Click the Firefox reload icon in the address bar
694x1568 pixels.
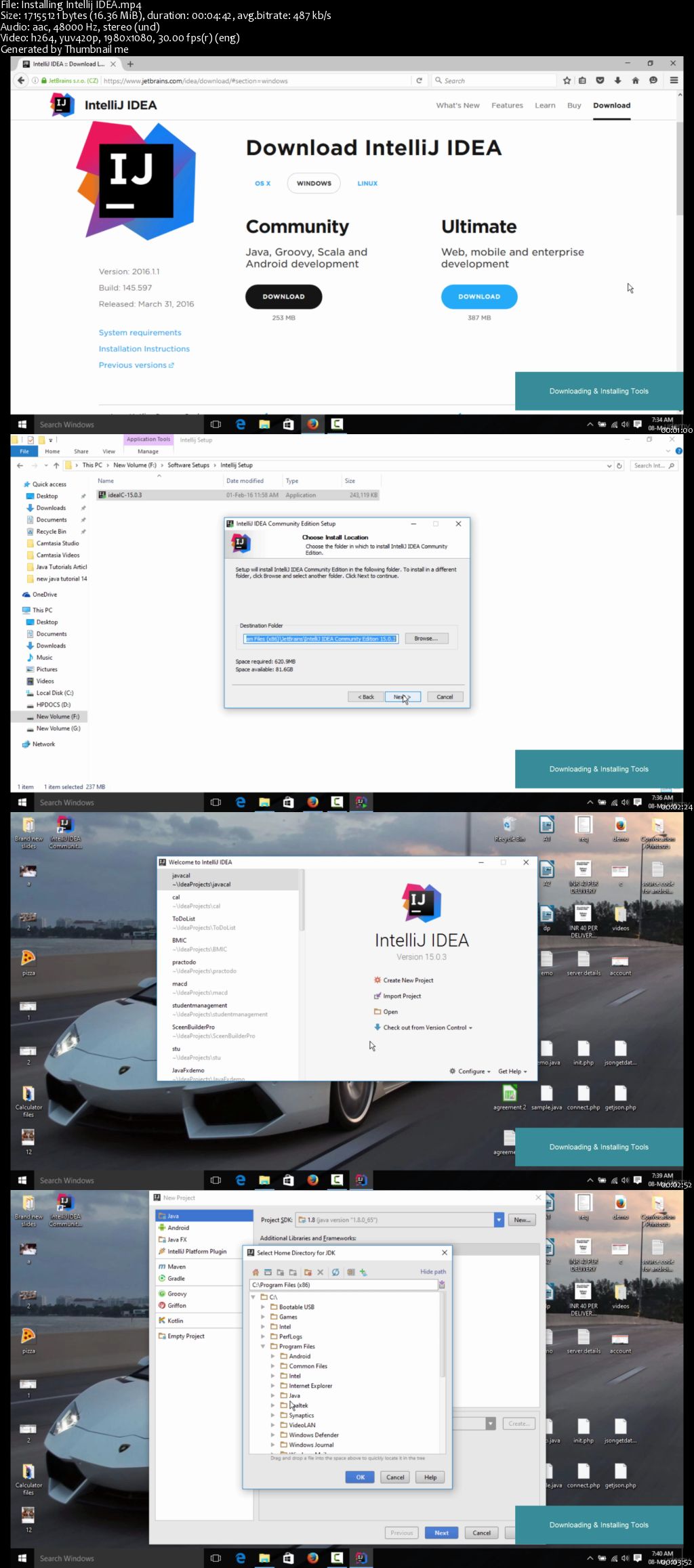click(419, 81)
